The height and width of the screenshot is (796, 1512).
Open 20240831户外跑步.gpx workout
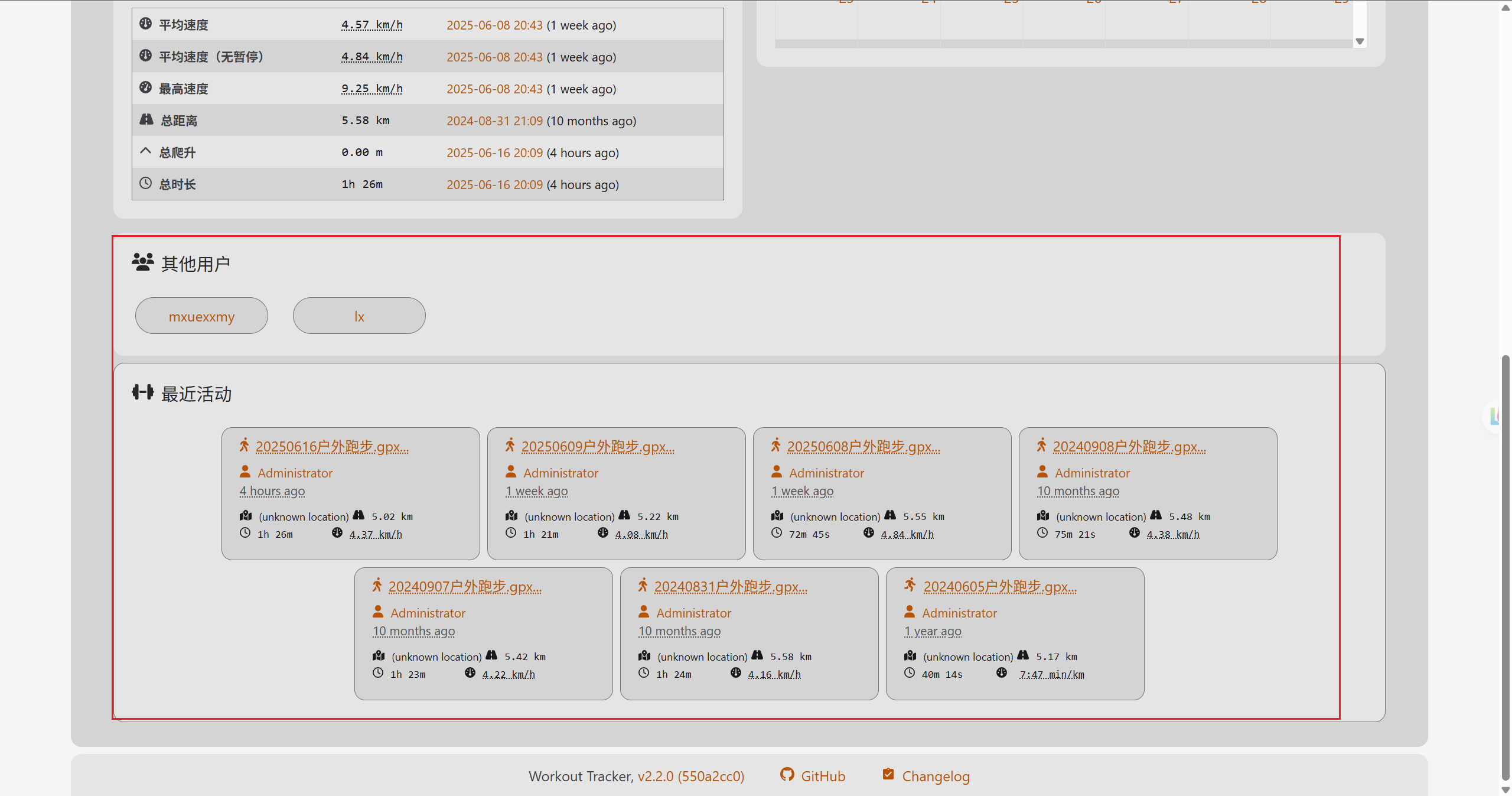[731, 586]
